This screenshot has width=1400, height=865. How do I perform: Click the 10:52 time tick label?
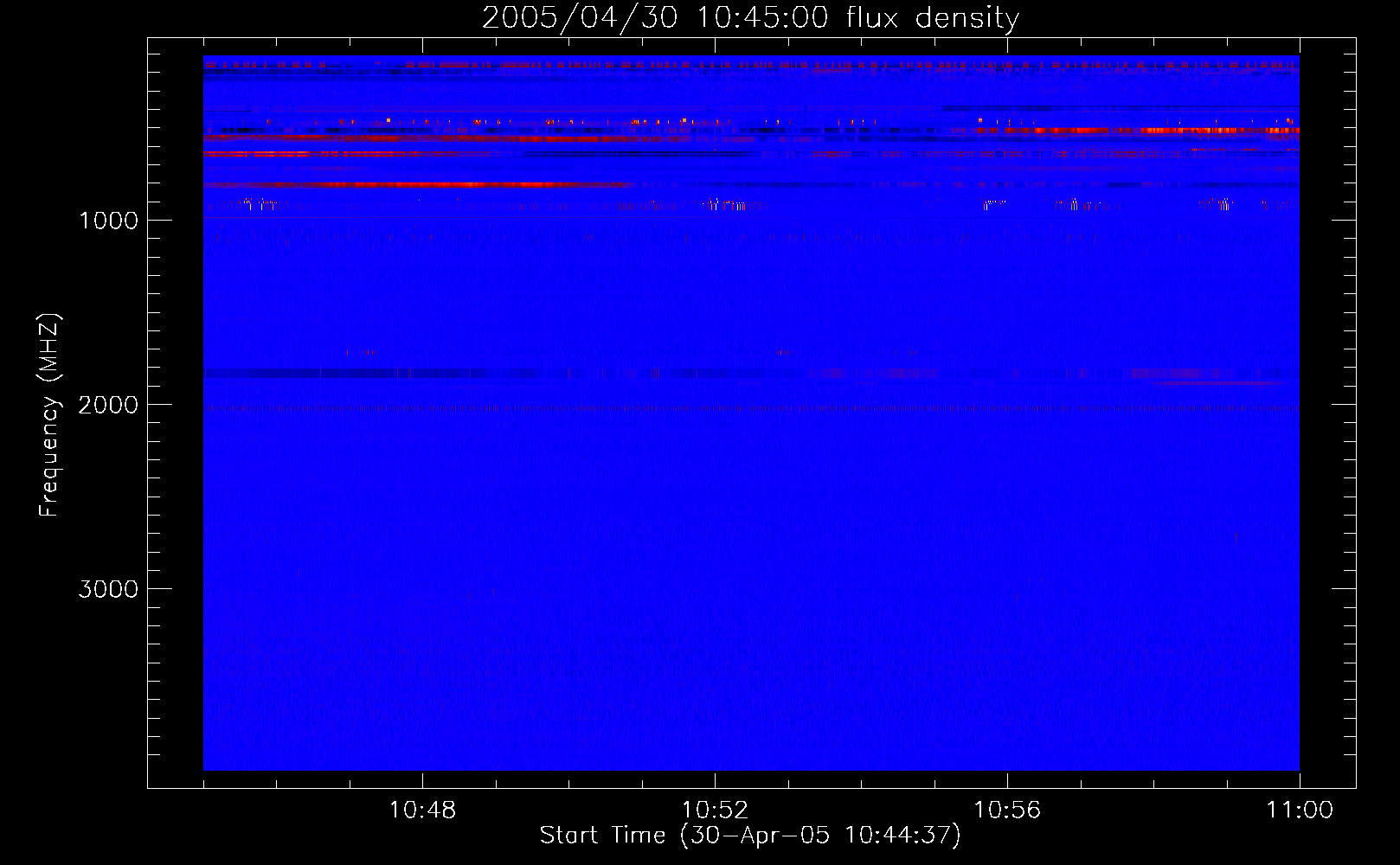[x=715, y=811]
